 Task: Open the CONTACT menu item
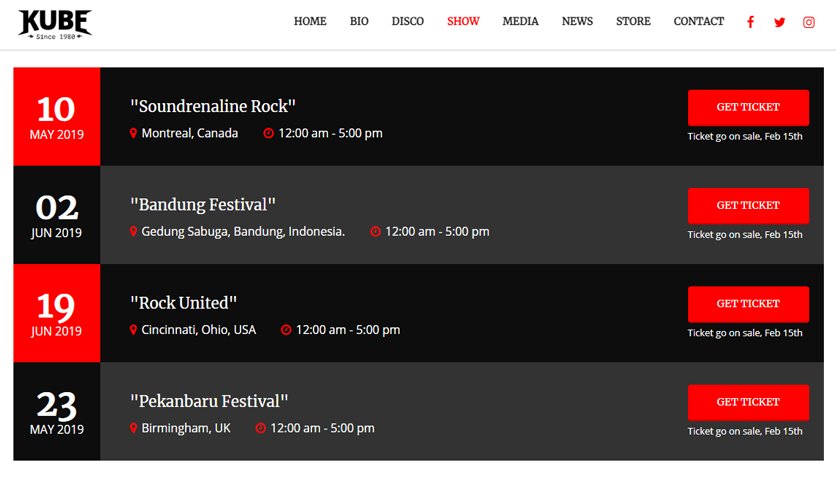click(x=698, y=21)
